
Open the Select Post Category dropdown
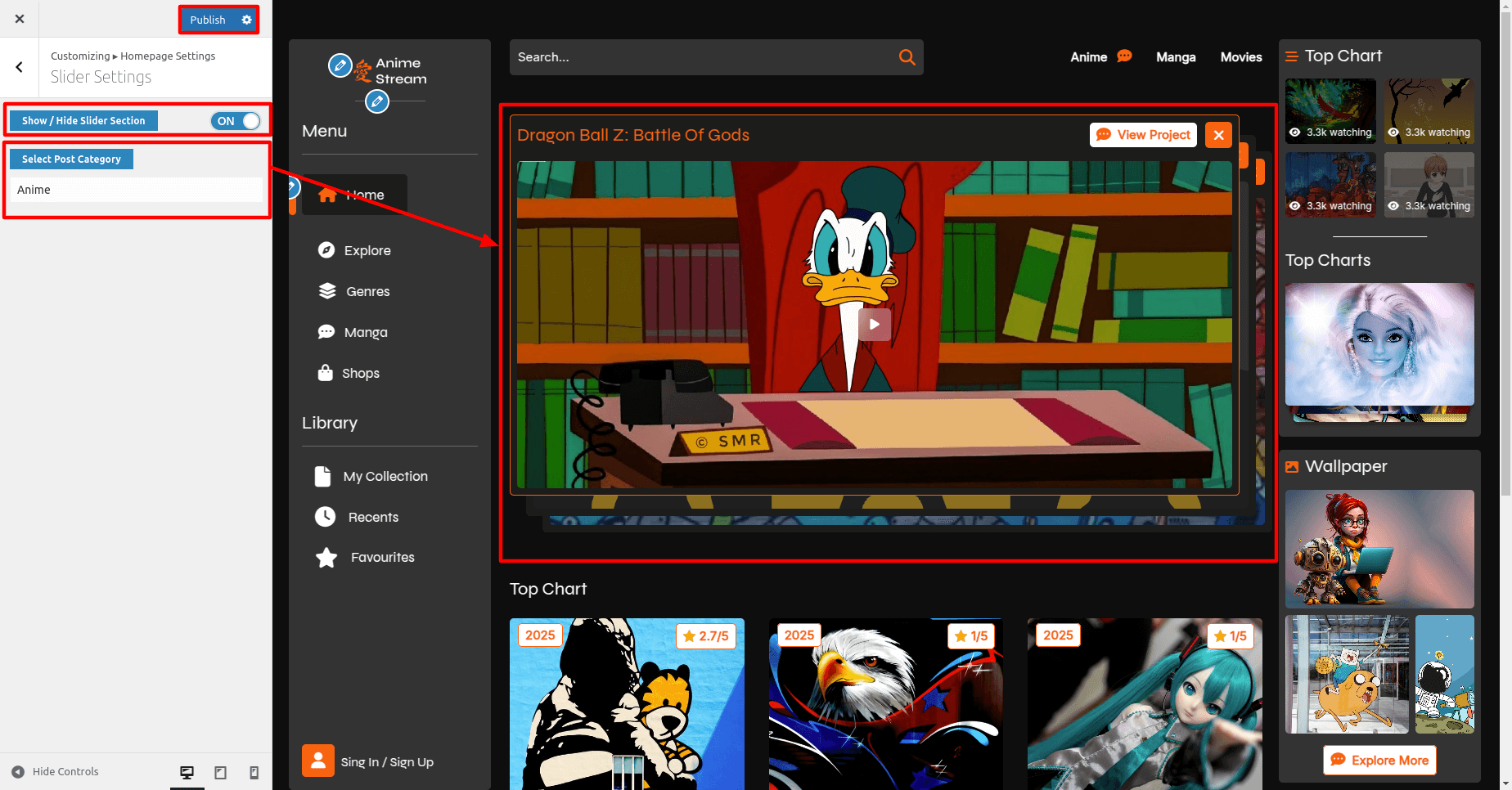click(136, 190)
